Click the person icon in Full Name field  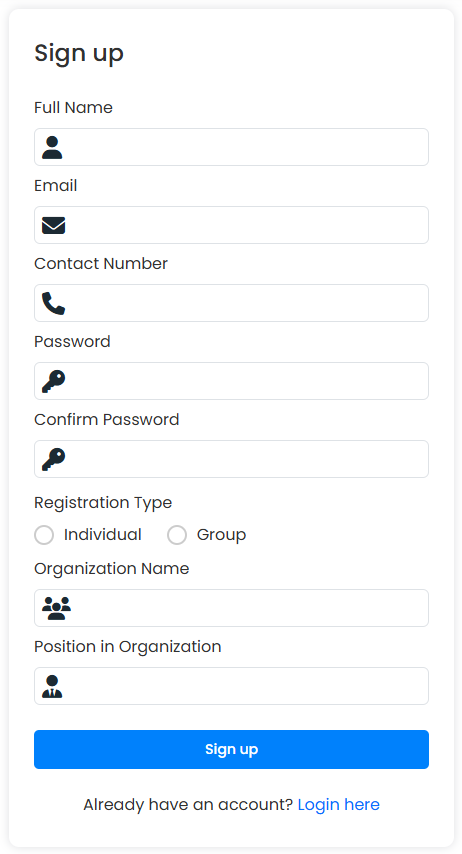(52, 148)
